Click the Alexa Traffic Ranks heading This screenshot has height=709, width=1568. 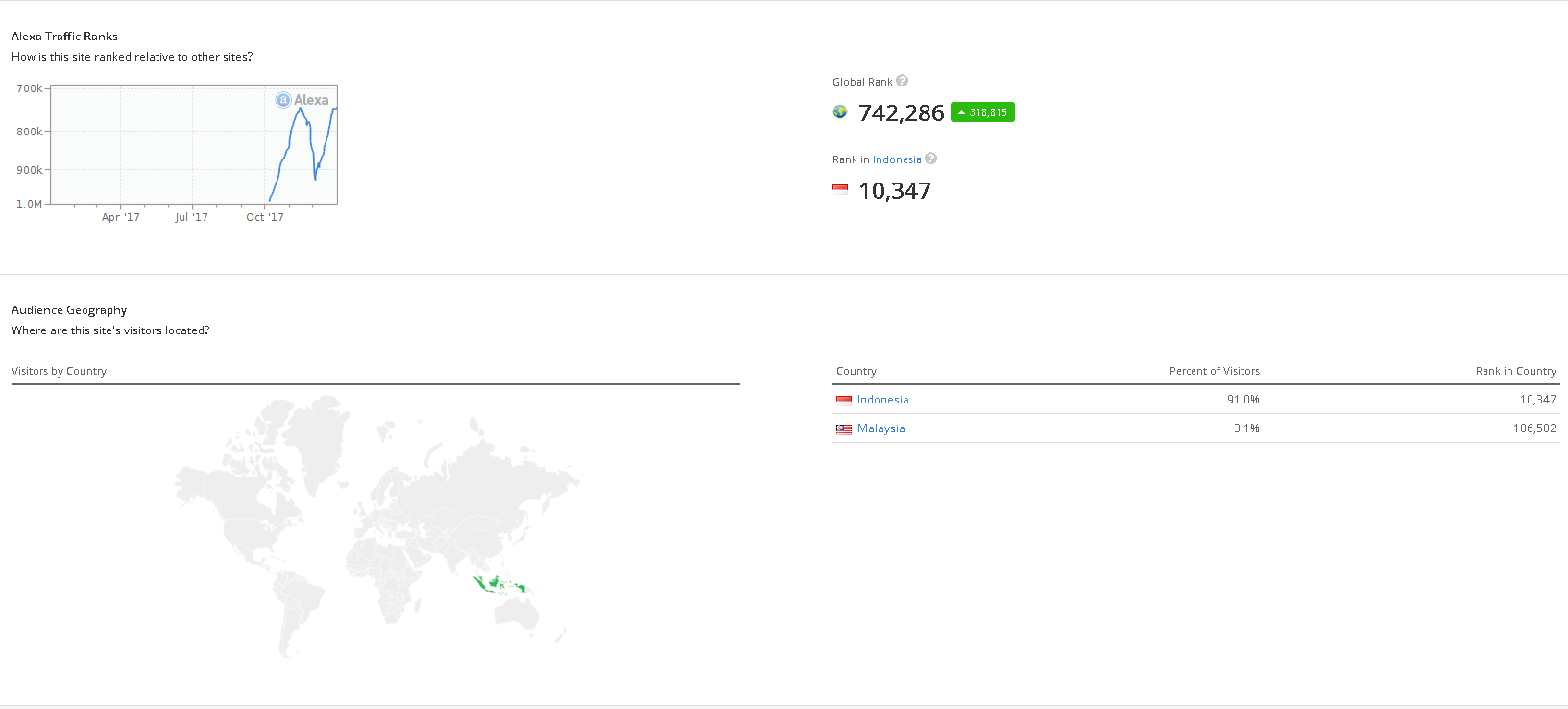pos(64,37)
